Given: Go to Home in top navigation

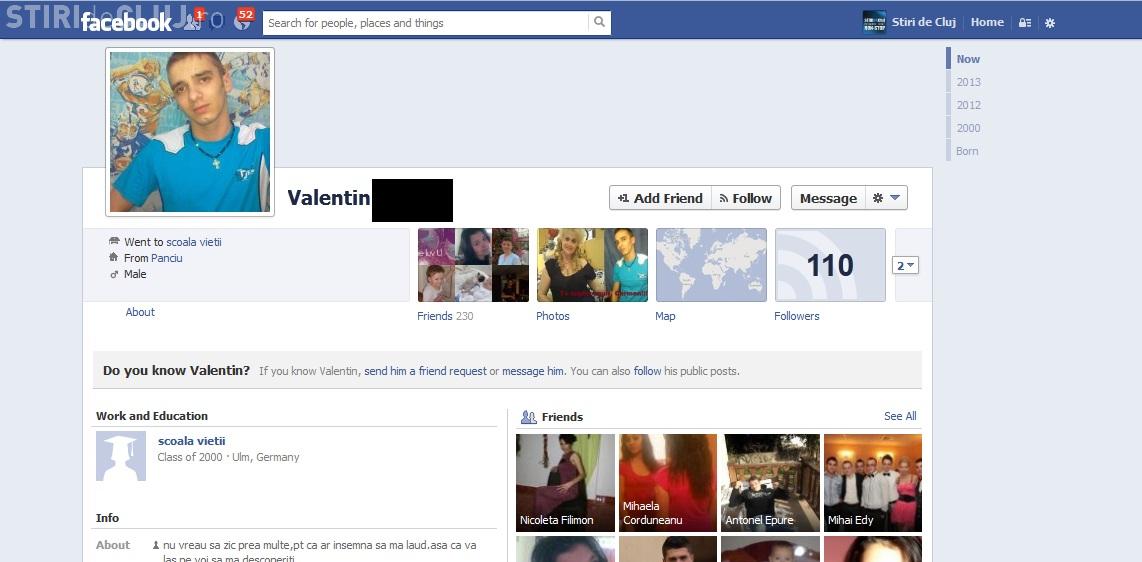Looking at the screenshot, I should click(x=987, y=22).
